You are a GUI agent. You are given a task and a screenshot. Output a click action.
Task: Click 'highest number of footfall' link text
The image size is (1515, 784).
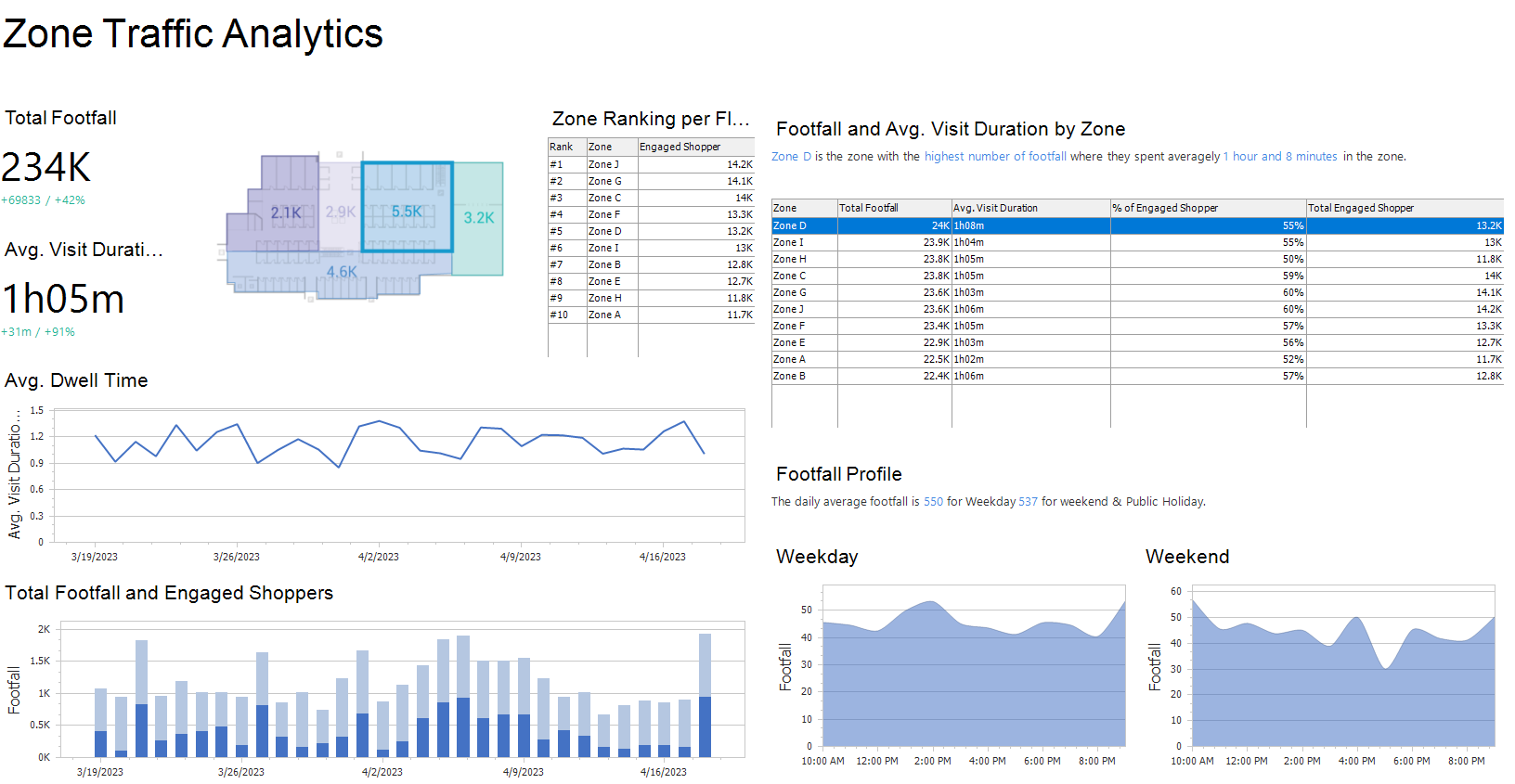pos(995,157)
